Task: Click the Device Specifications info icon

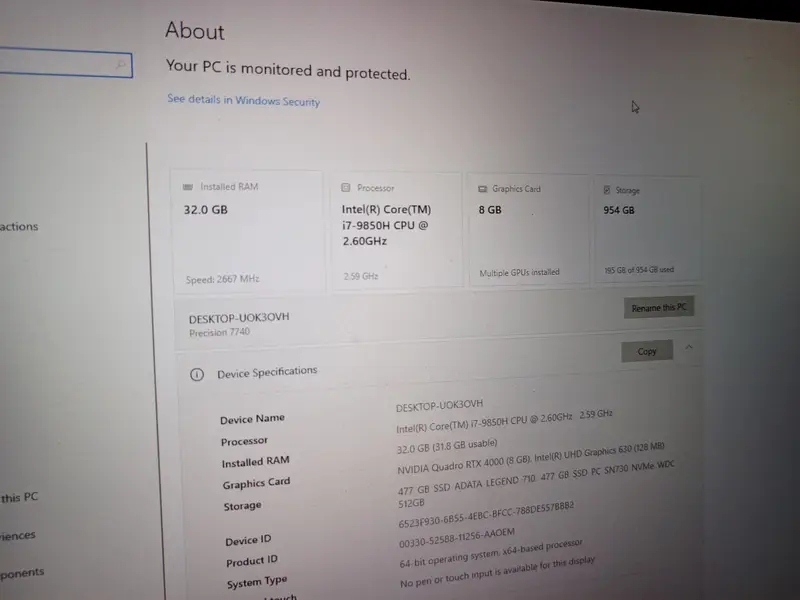Action: 197,375
